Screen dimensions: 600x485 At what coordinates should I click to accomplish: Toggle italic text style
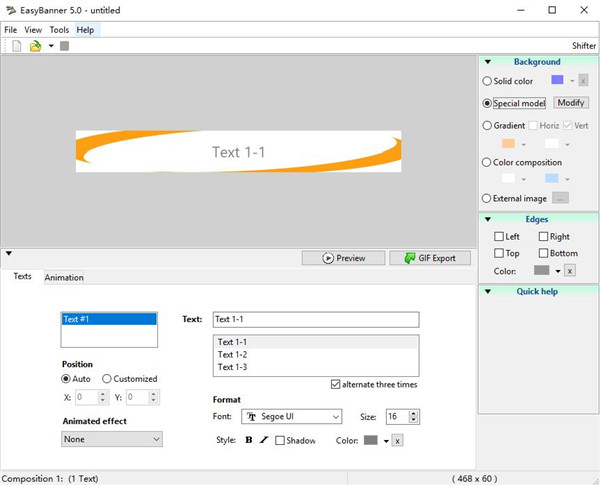pyautogui.click(x=264, y=440)
